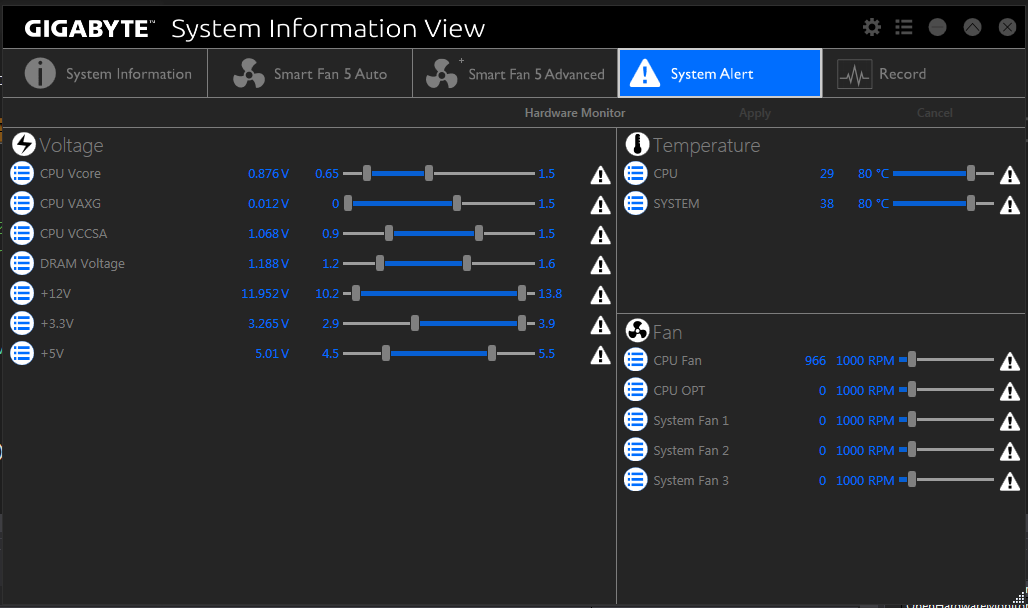Screen dimensions: 1028x608
Task: Toggle the alert for CPU Vcore voltage
Action: (599, 175)
